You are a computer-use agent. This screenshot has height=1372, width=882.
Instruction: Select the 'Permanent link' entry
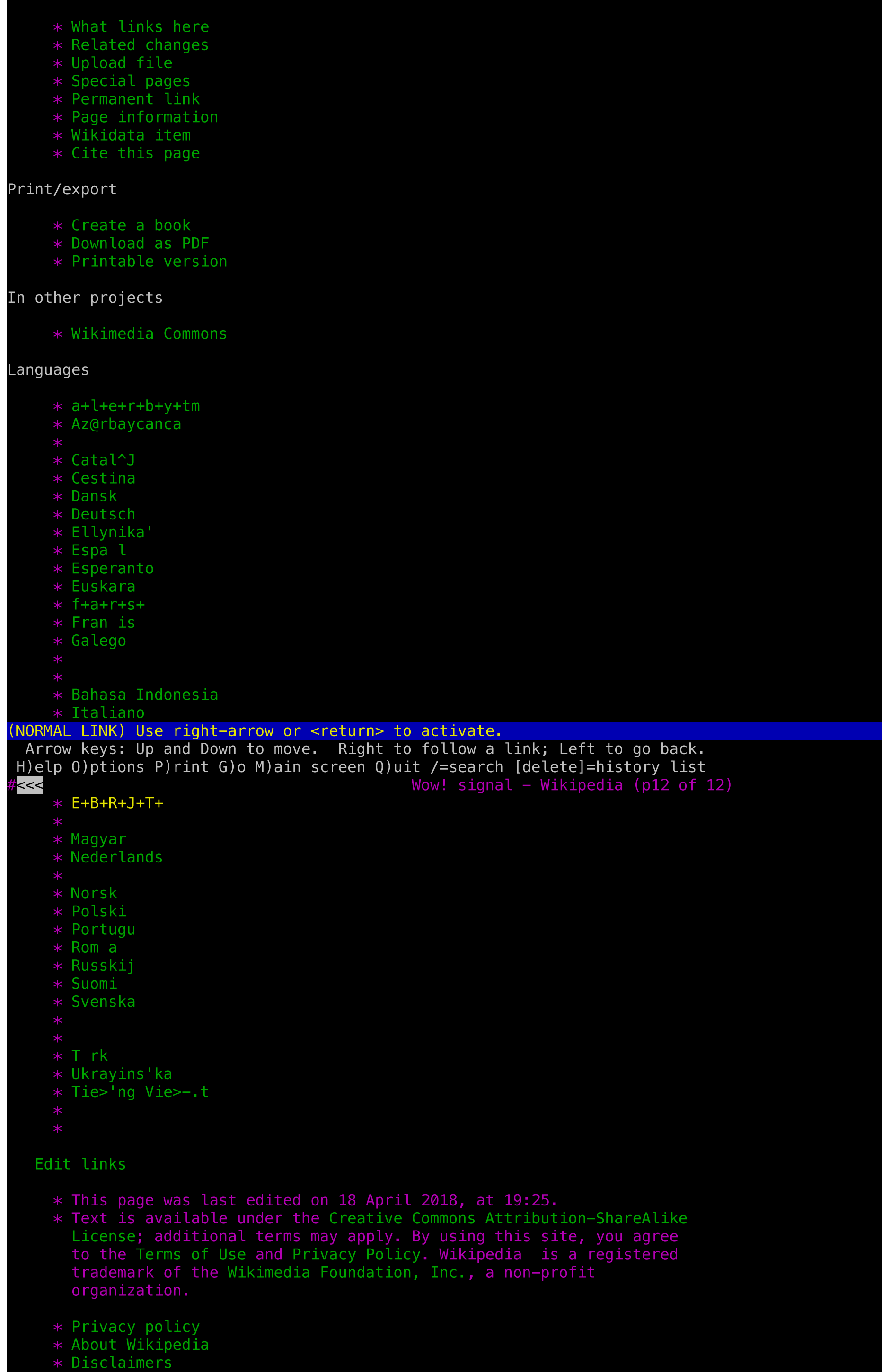[136, 99]
